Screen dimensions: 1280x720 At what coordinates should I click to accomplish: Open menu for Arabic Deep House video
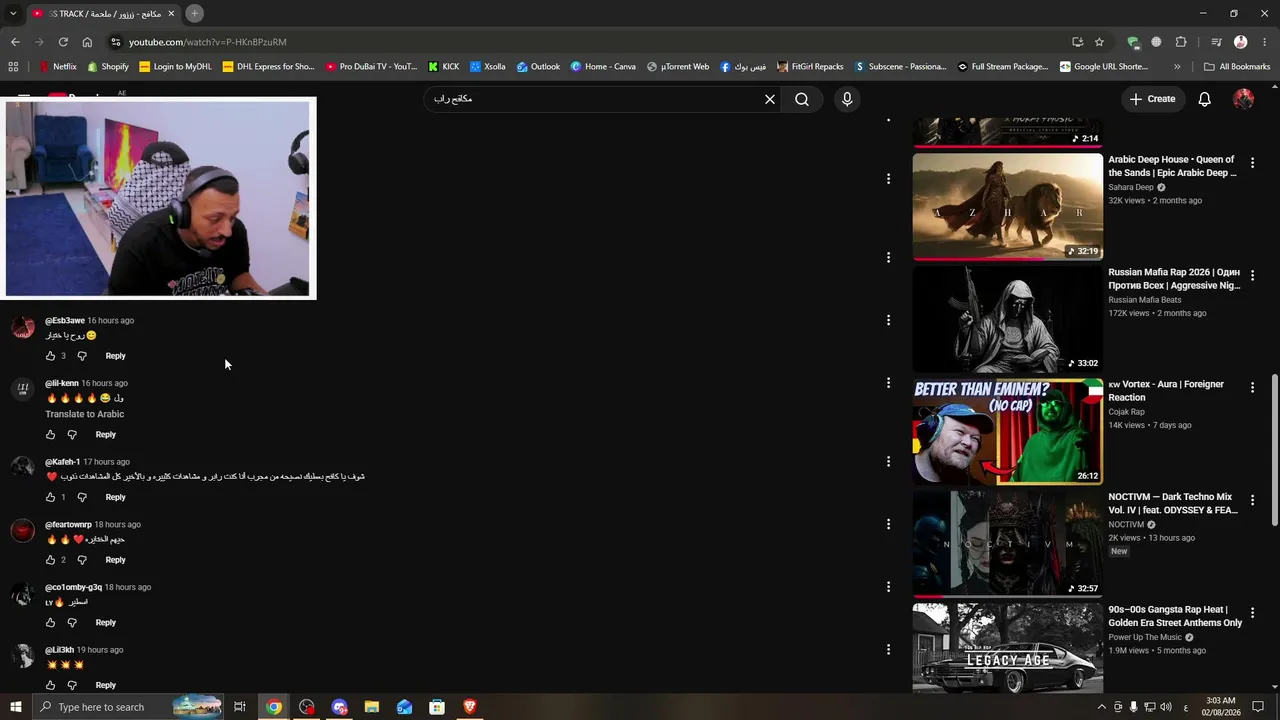(1252, 162)
